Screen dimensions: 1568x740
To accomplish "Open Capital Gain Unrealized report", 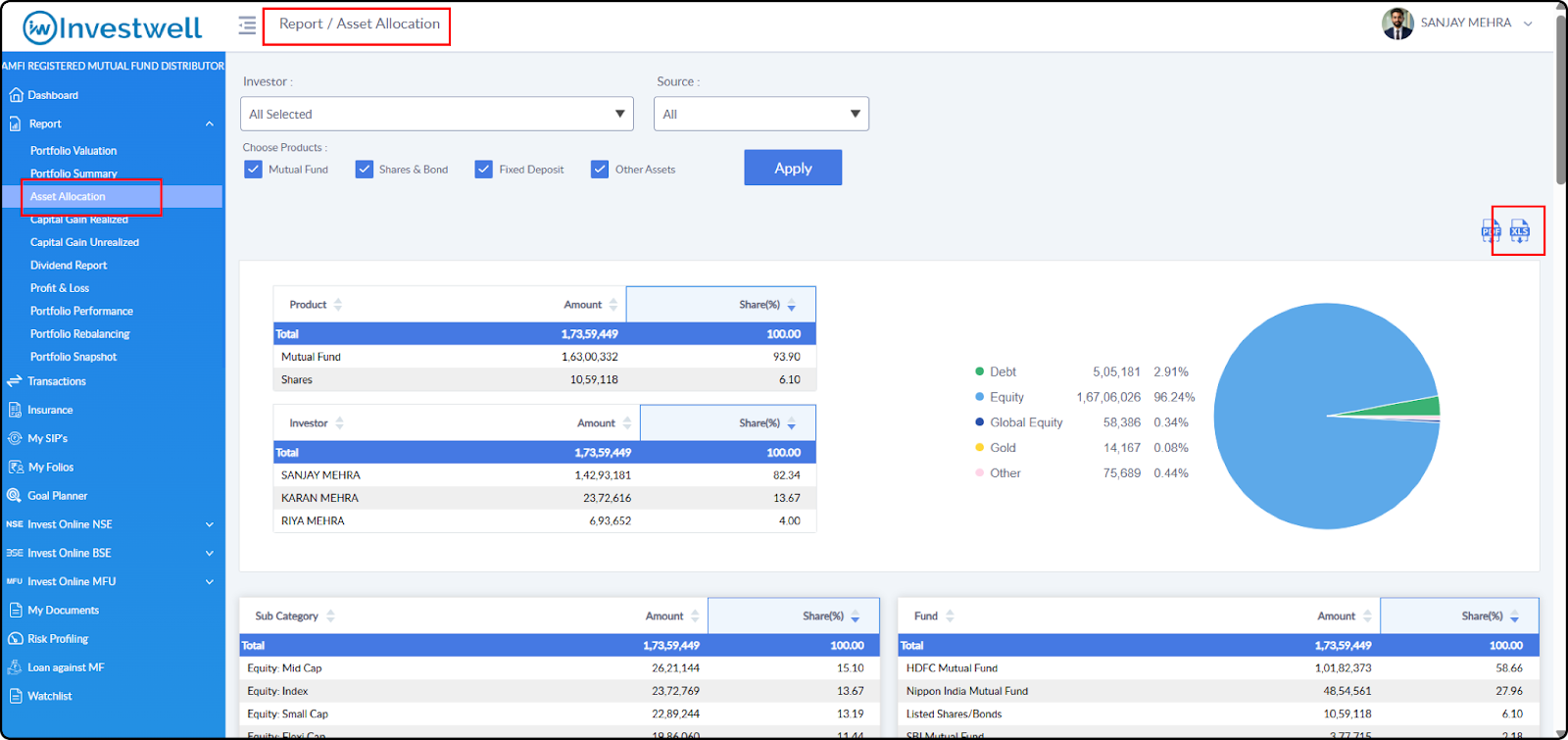I will point(84,242).
